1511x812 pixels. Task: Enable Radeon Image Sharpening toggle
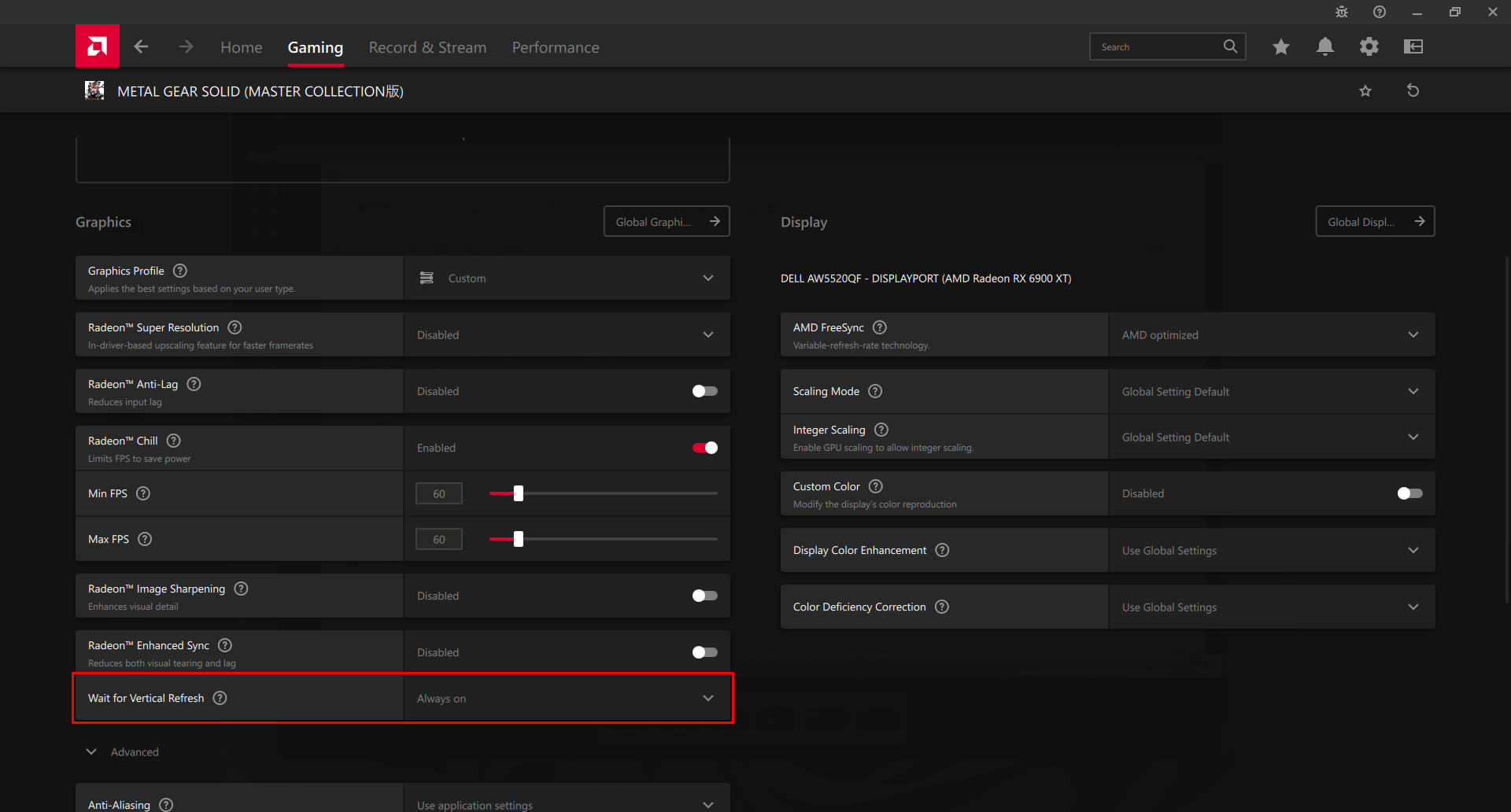point(704,596)
